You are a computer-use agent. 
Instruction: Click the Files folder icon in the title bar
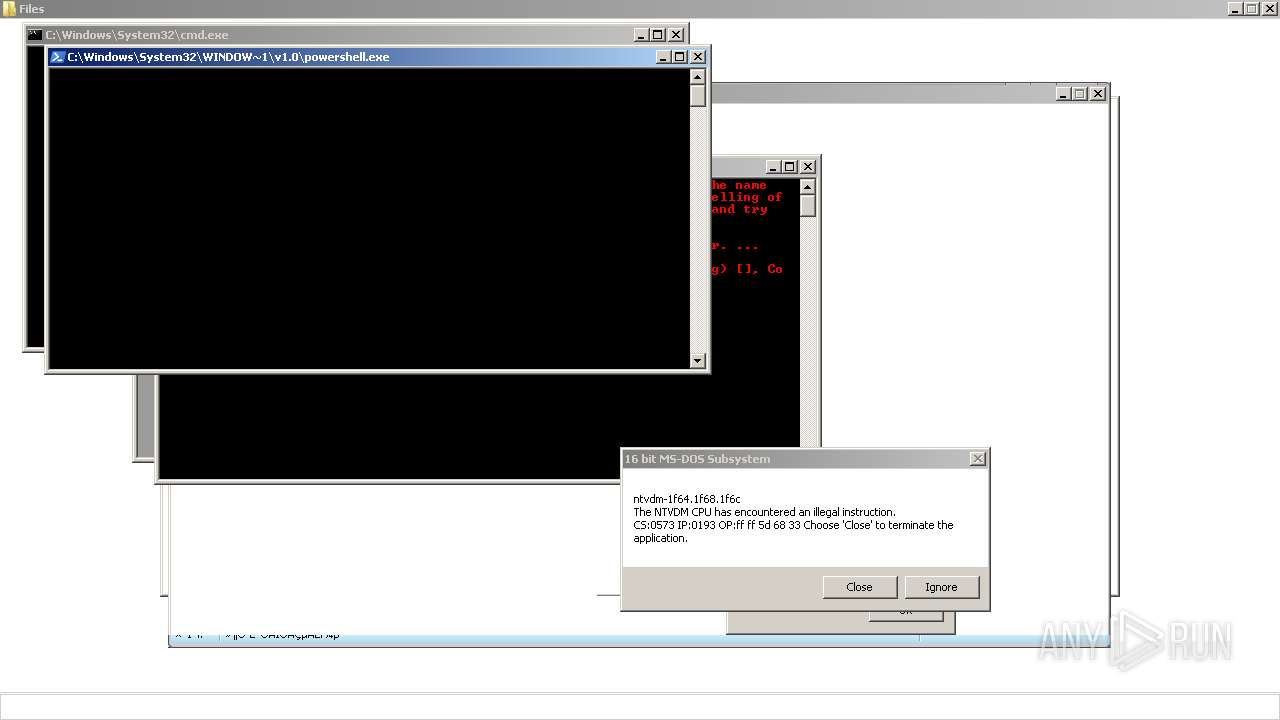(9, 8)
